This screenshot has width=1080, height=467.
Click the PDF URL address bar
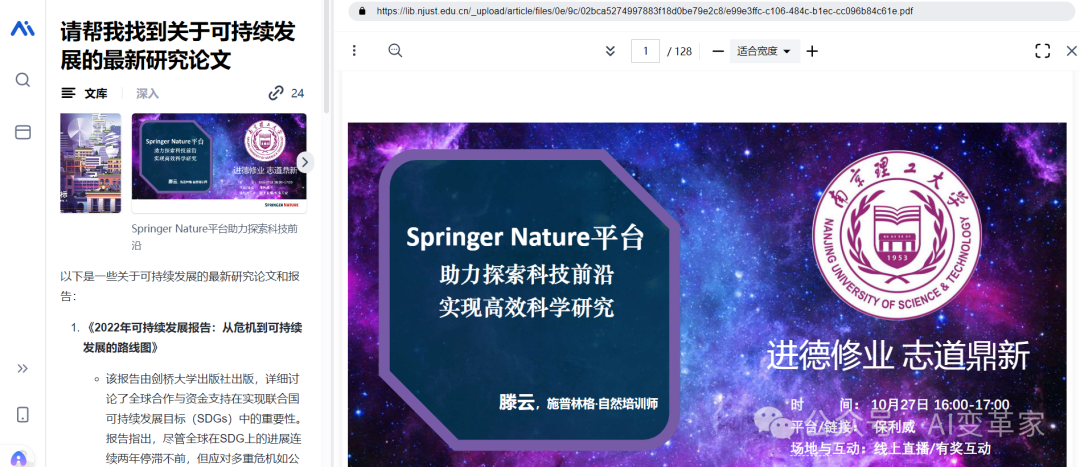tap(712, 11)
